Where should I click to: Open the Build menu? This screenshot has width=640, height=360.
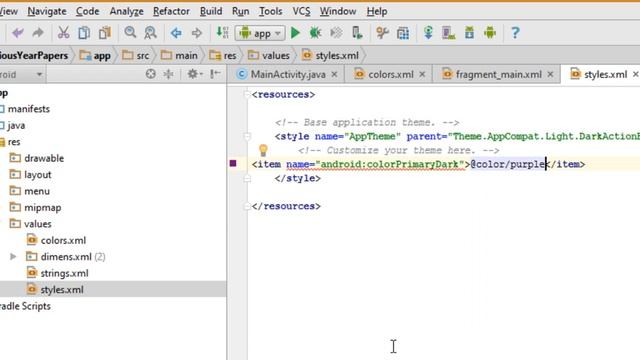pos(211,11)
